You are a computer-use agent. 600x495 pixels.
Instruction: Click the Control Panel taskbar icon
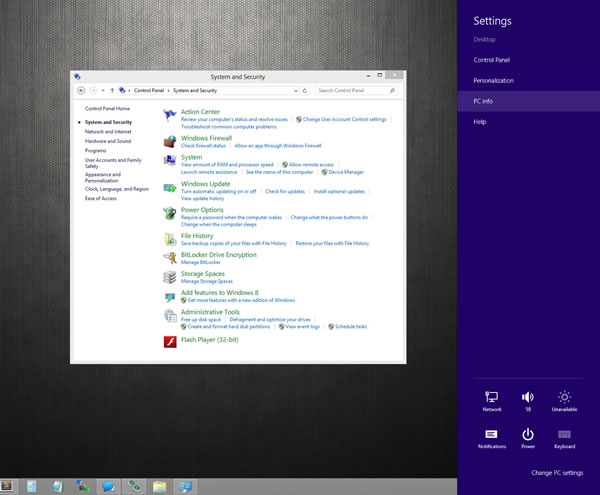(185, 487)
